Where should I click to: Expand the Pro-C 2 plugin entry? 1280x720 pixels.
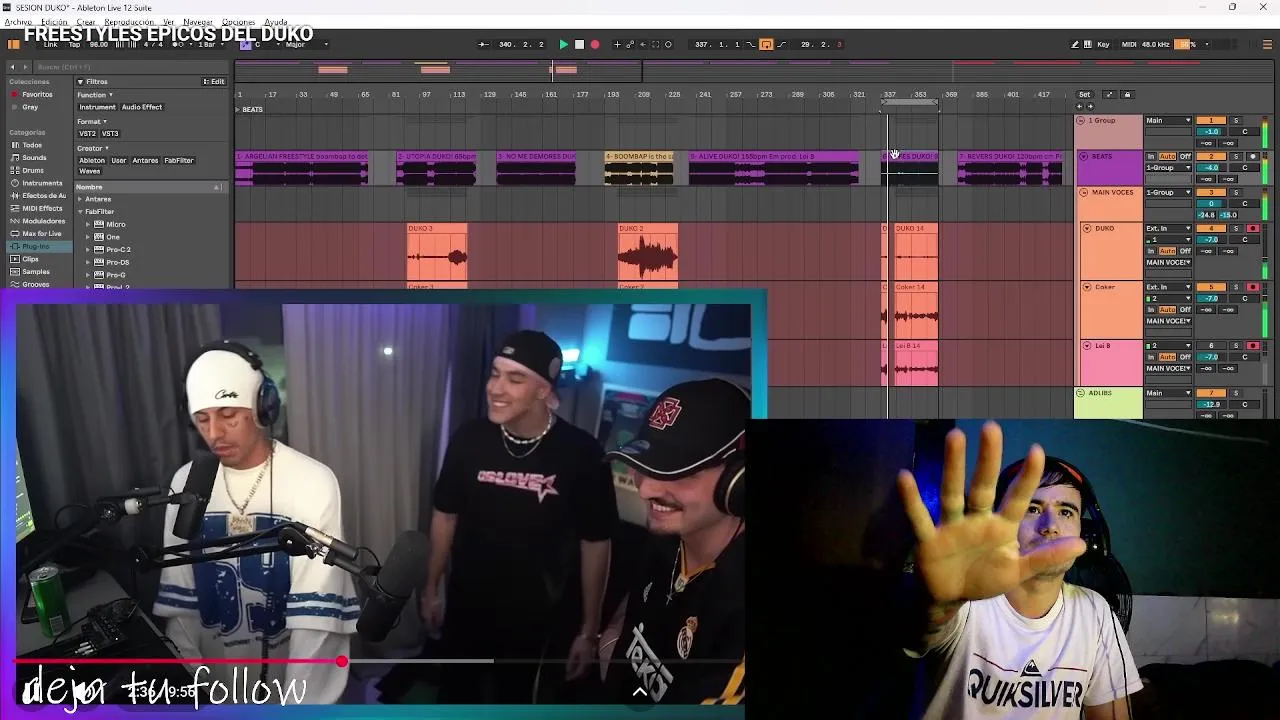[x=88, y=249]
